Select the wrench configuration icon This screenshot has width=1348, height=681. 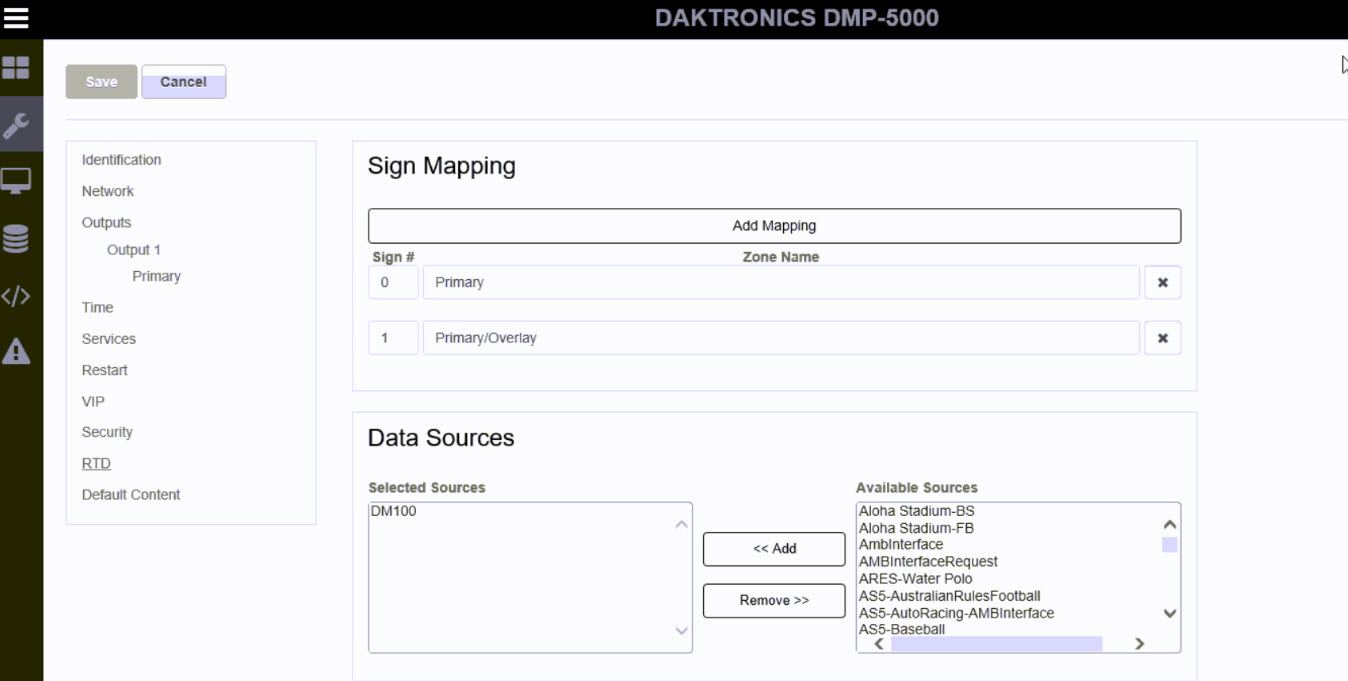pyautogui.click(x=16, y=125)
